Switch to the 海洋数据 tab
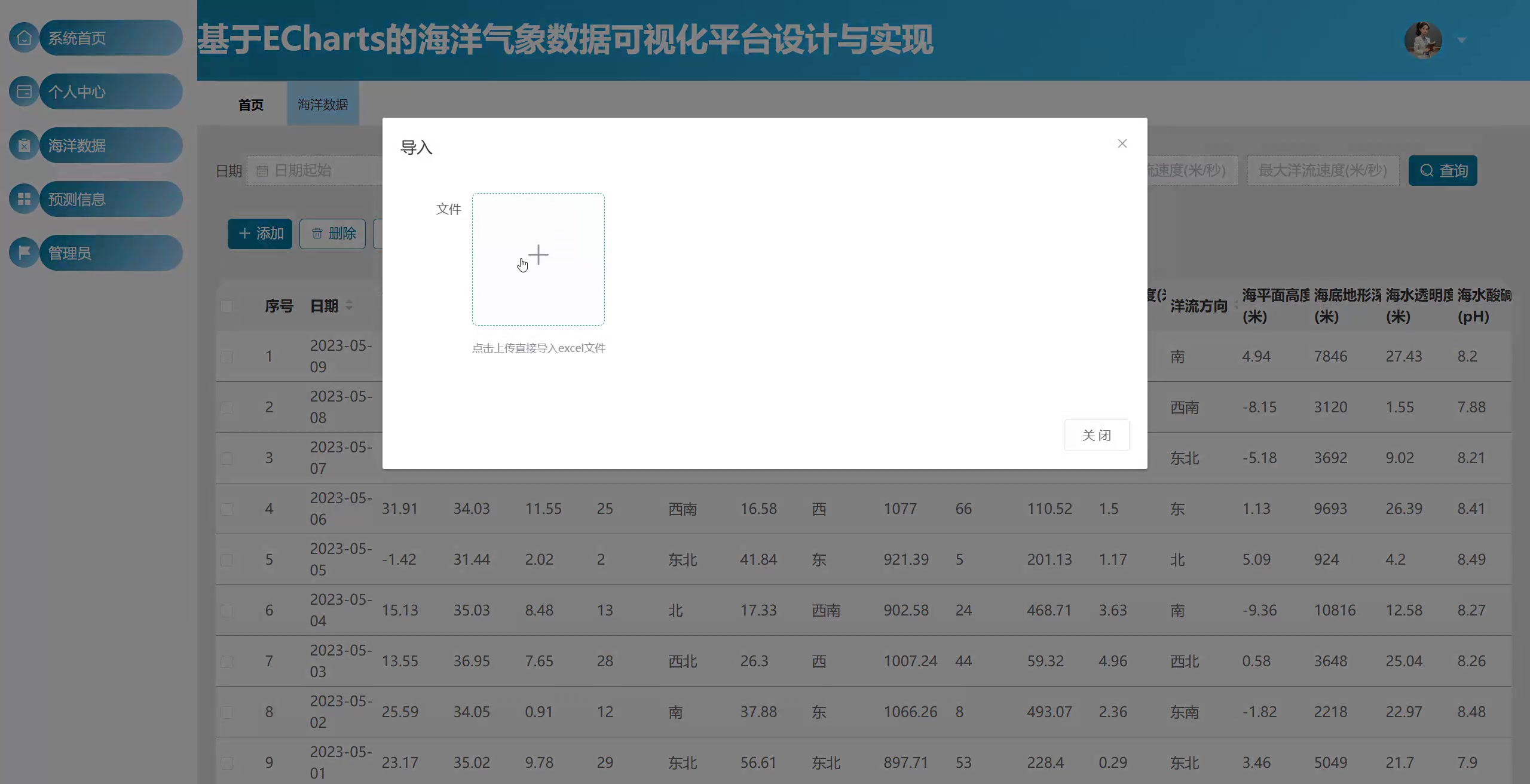 [x=323, y=104]
